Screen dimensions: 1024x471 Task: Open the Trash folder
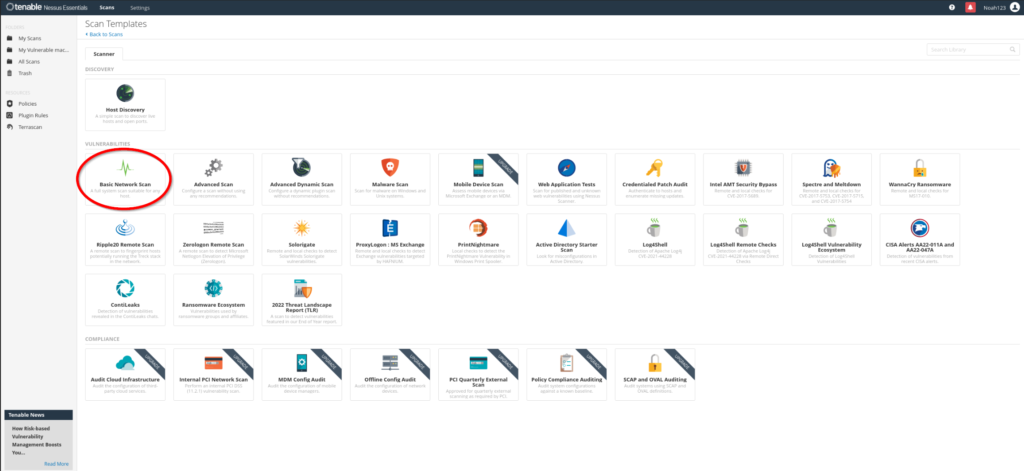click(25, 73)
